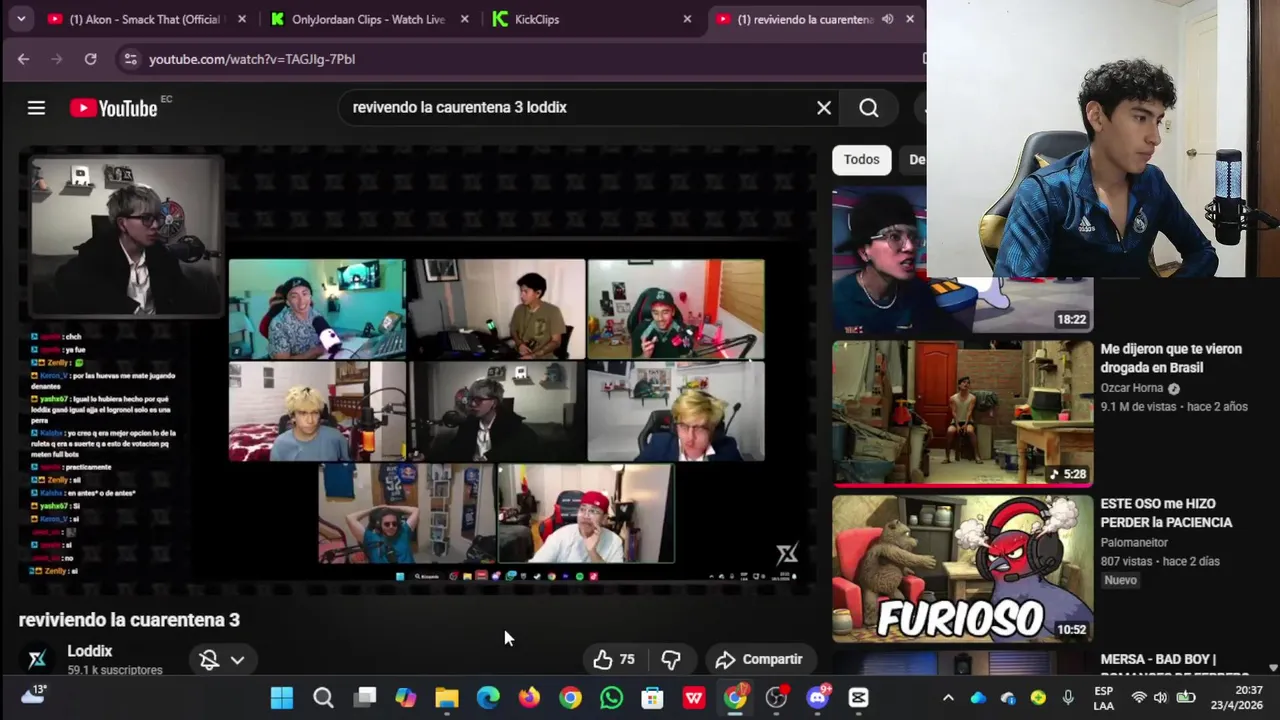Open WhatsApp from the taskbar

point(611,698)
